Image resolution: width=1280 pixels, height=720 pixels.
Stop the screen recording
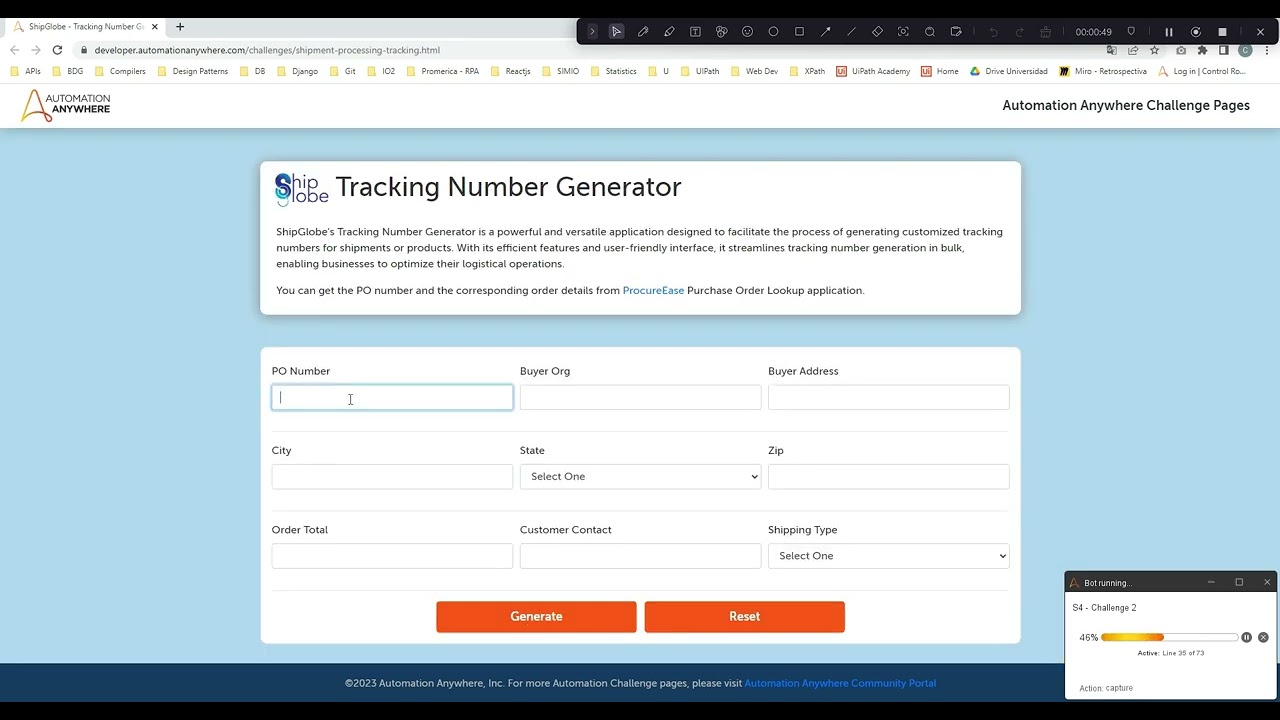(x=1222, y=32)
